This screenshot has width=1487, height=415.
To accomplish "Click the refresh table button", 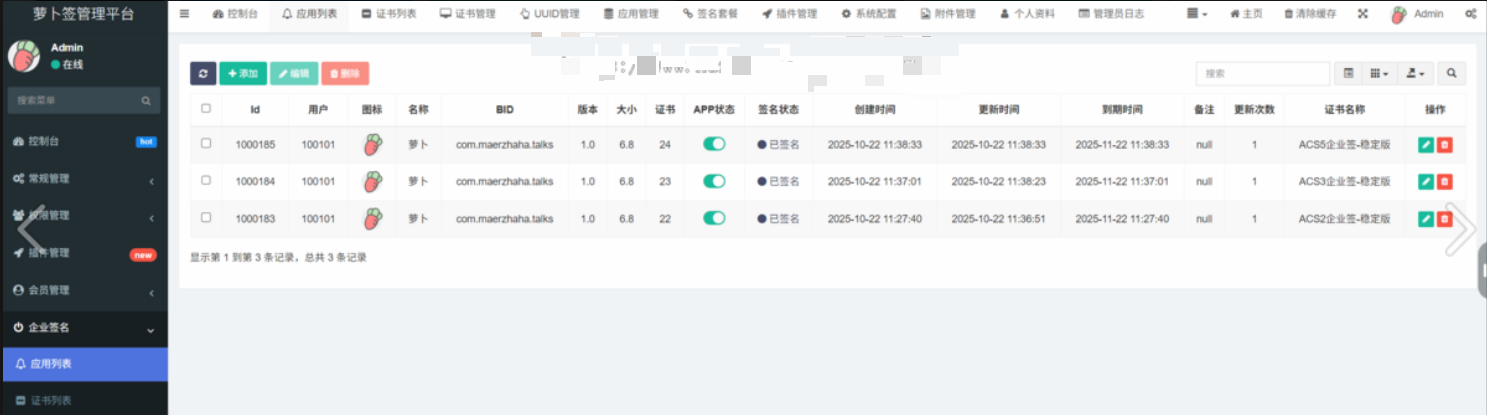I will [x=203, y=73].
